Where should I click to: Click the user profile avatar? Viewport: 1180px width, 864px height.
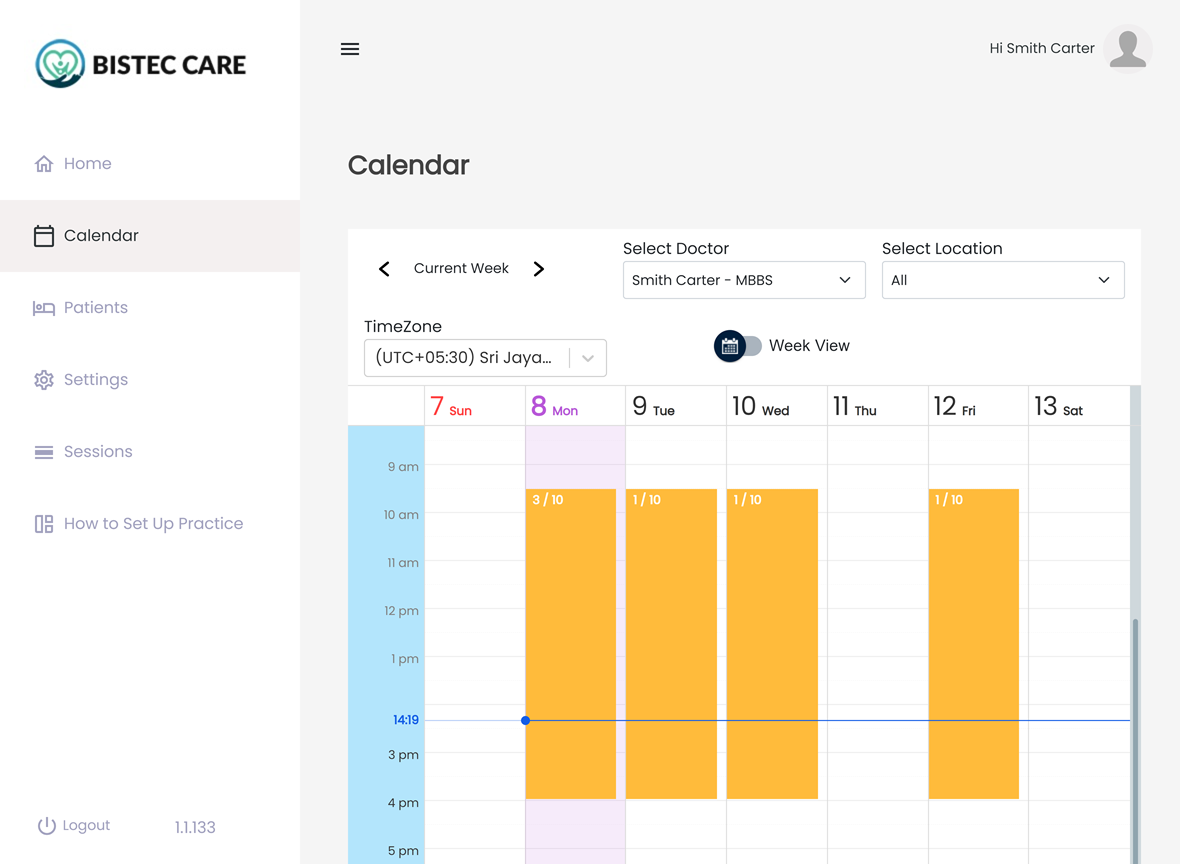1128,49
